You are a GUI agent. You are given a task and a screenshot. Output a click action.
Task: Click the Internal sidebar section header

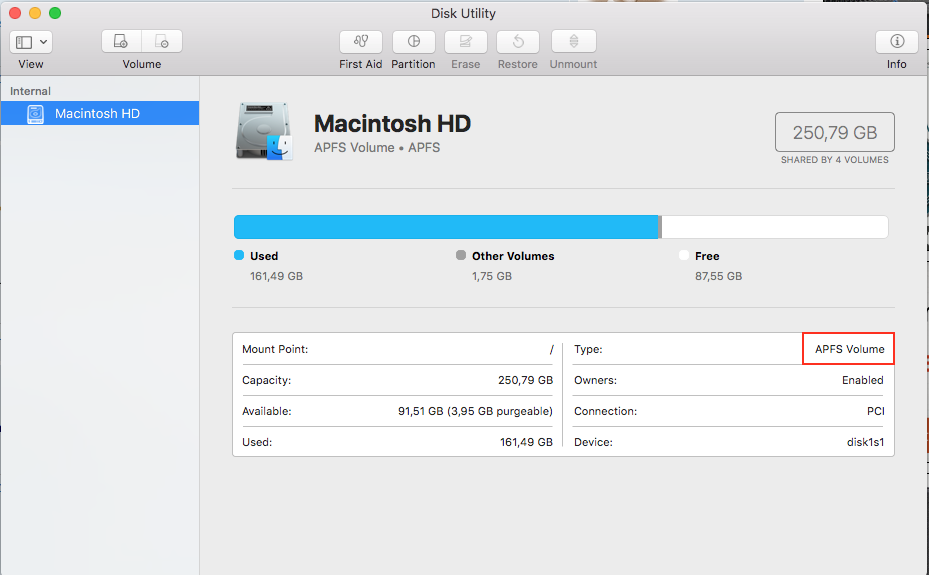click(x=31, y=91)
